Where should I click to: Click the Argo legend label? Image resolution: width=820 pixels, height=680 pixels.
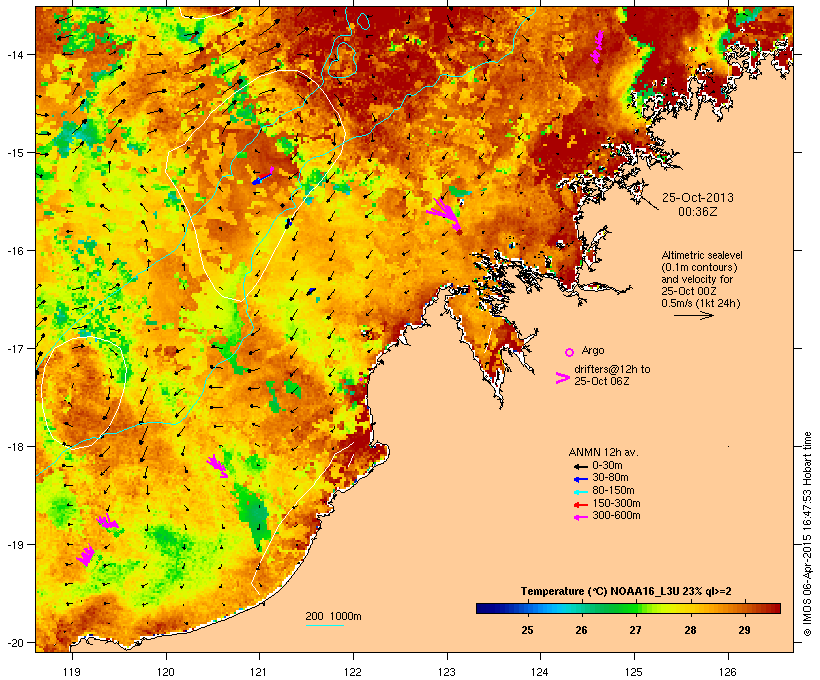[x=593, y=350]
